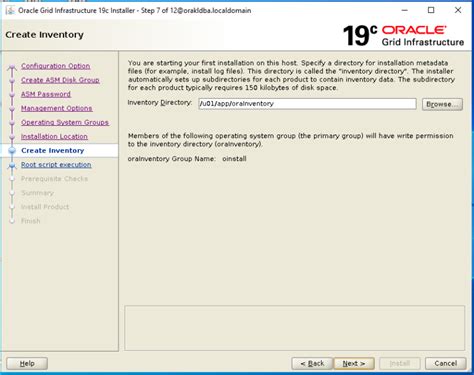474x375 pixels.
Task: Click the installer window title bar icon
Action: tap(10, 10)
